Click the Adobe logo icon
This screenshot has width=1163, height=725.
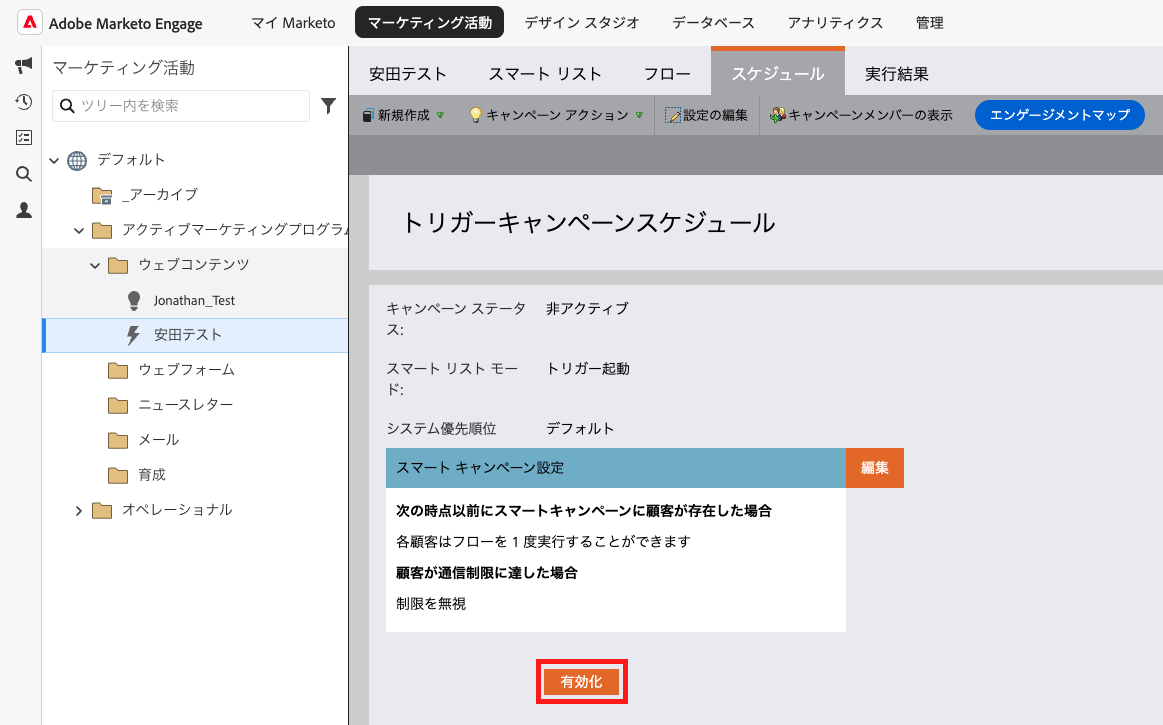pyautogui.click(x=30, y=22)
